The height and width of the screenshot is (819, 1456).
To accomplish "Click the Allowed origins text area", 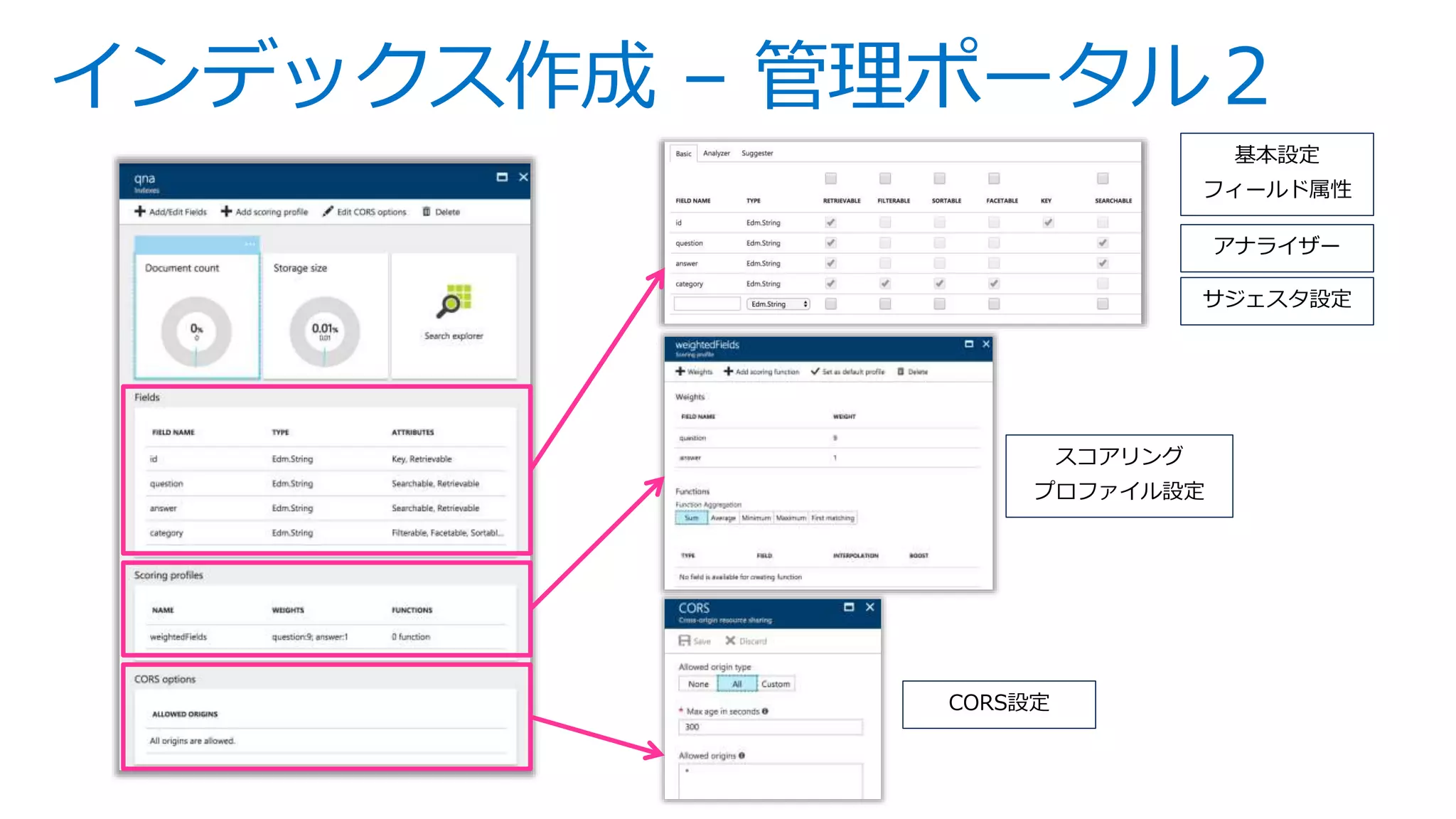I will coord(771,781).
